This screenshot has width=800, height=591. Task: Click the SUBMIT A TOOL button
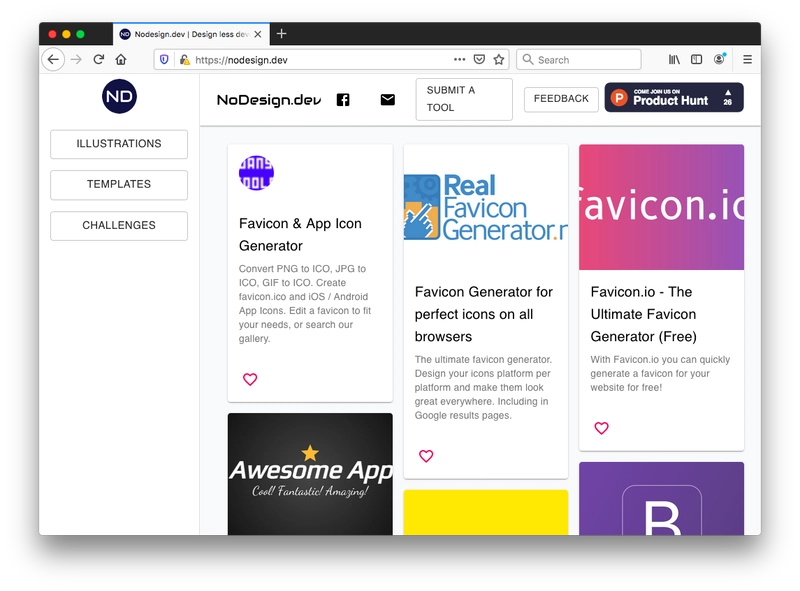(464, 99)
